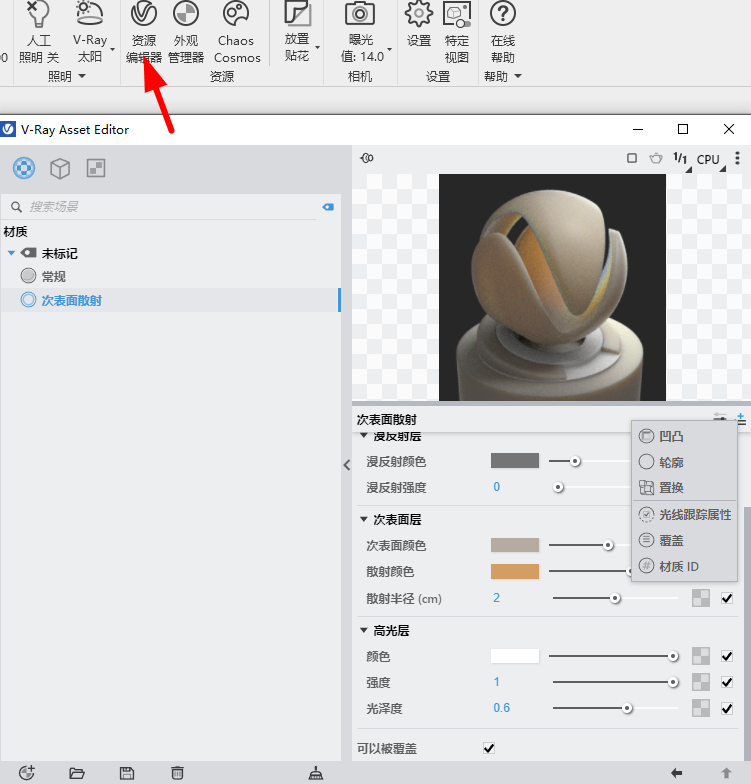This screenshot has height=784, width=751.
Task: Expand the 照明 group dropdown arrow
Action: click(x=82, y=76)
